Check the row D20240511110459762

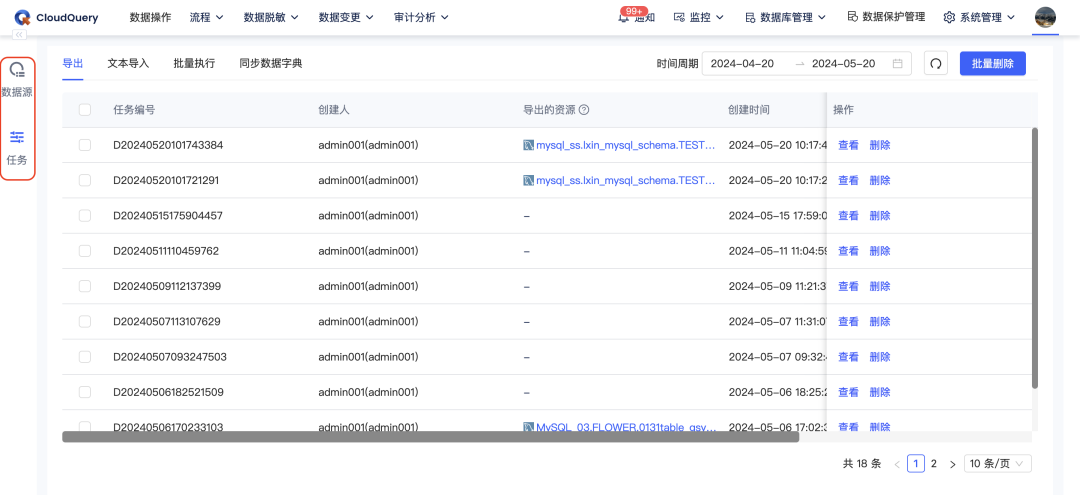click(85, 251)
